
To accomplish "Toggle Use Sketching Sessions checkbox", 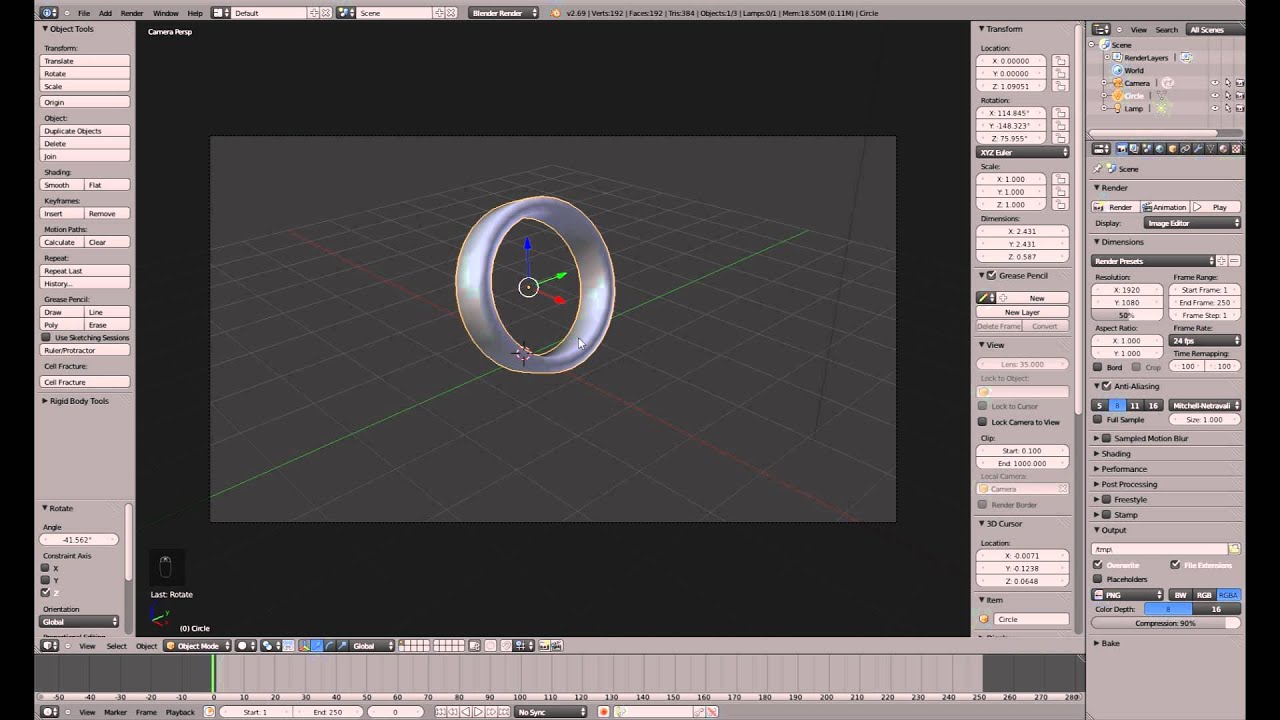I will 46,338.
